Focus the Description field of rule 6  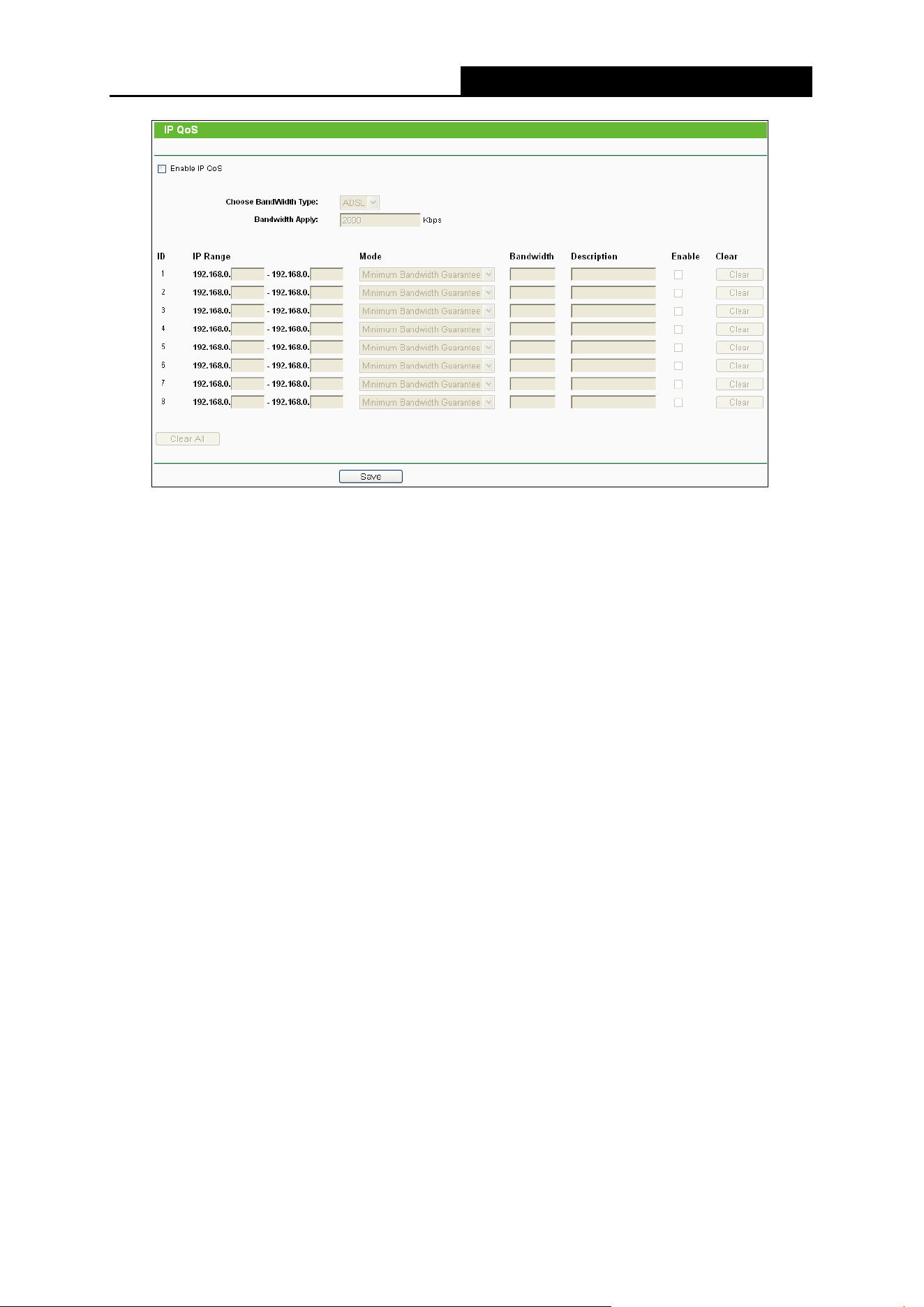pos(613,366)
